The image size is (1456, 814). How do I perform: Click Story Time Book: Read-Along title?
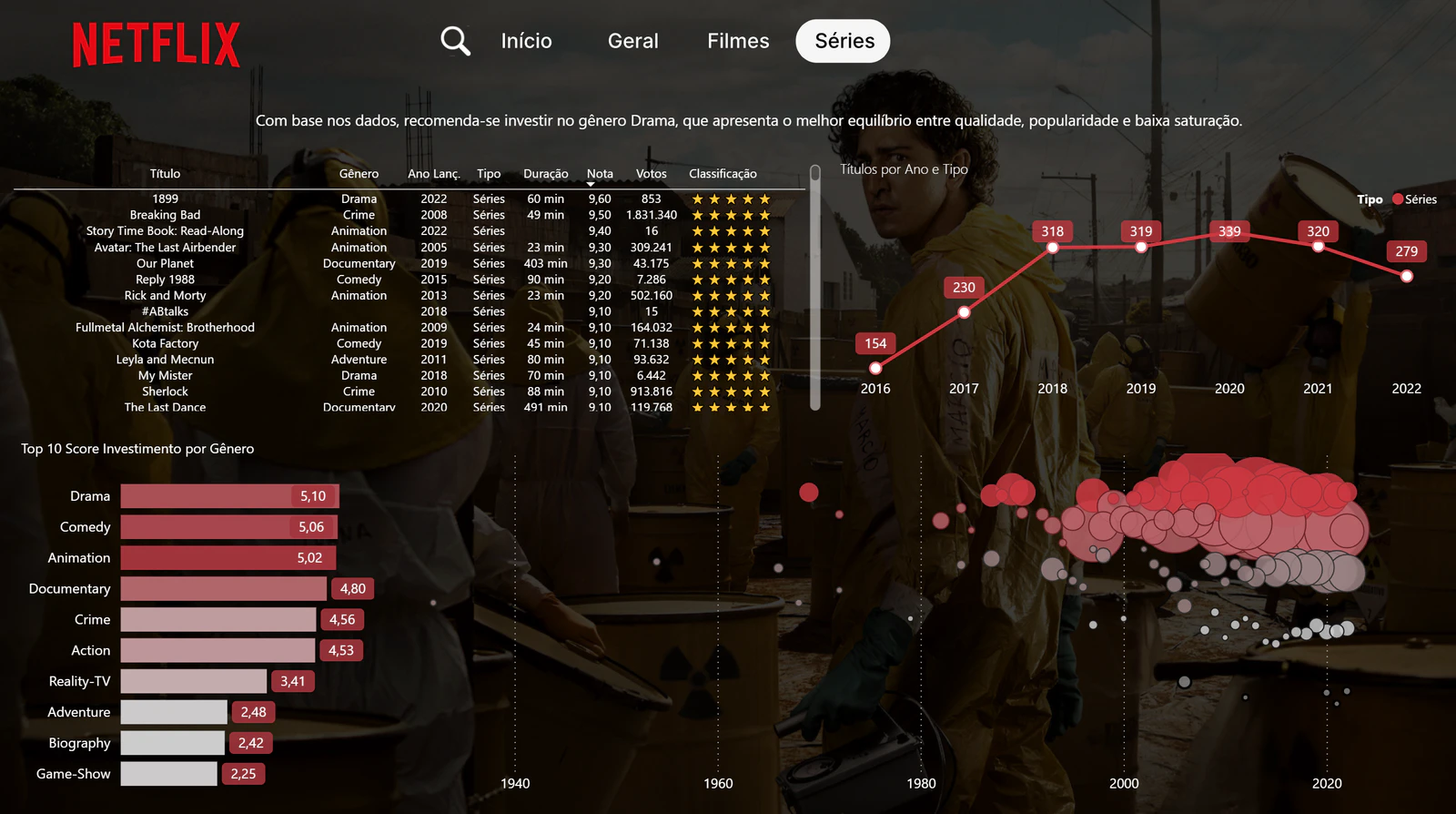point(165,231)
